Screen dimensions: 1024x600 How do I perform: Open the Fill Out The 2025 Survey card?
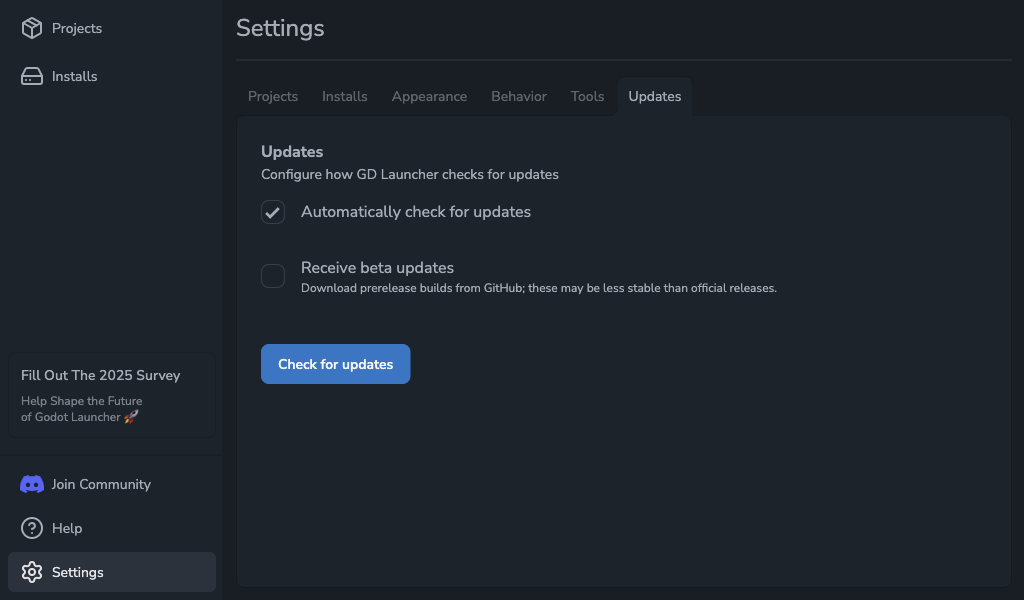tap(110, 394)
